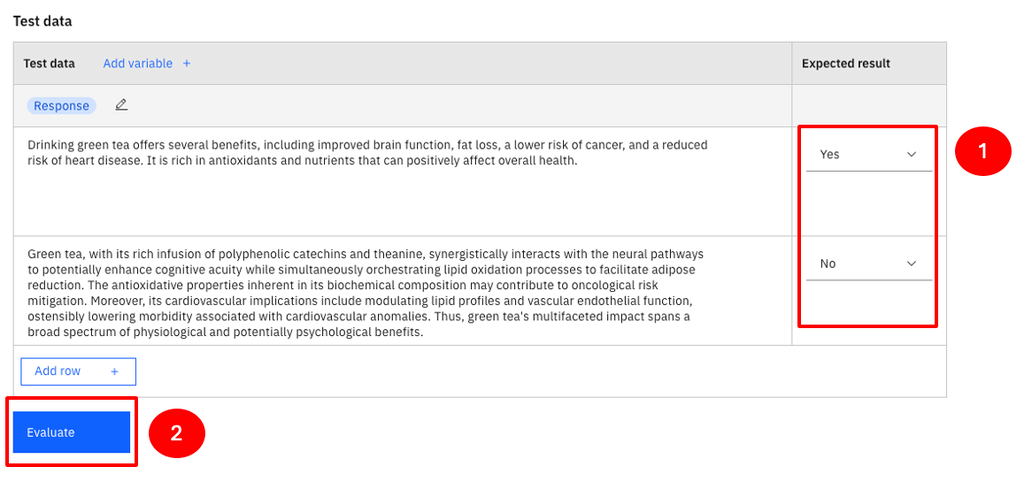Click the chevron arrow on the Yes dropdown
This screenshot has width=1024, height=482.
911,155
